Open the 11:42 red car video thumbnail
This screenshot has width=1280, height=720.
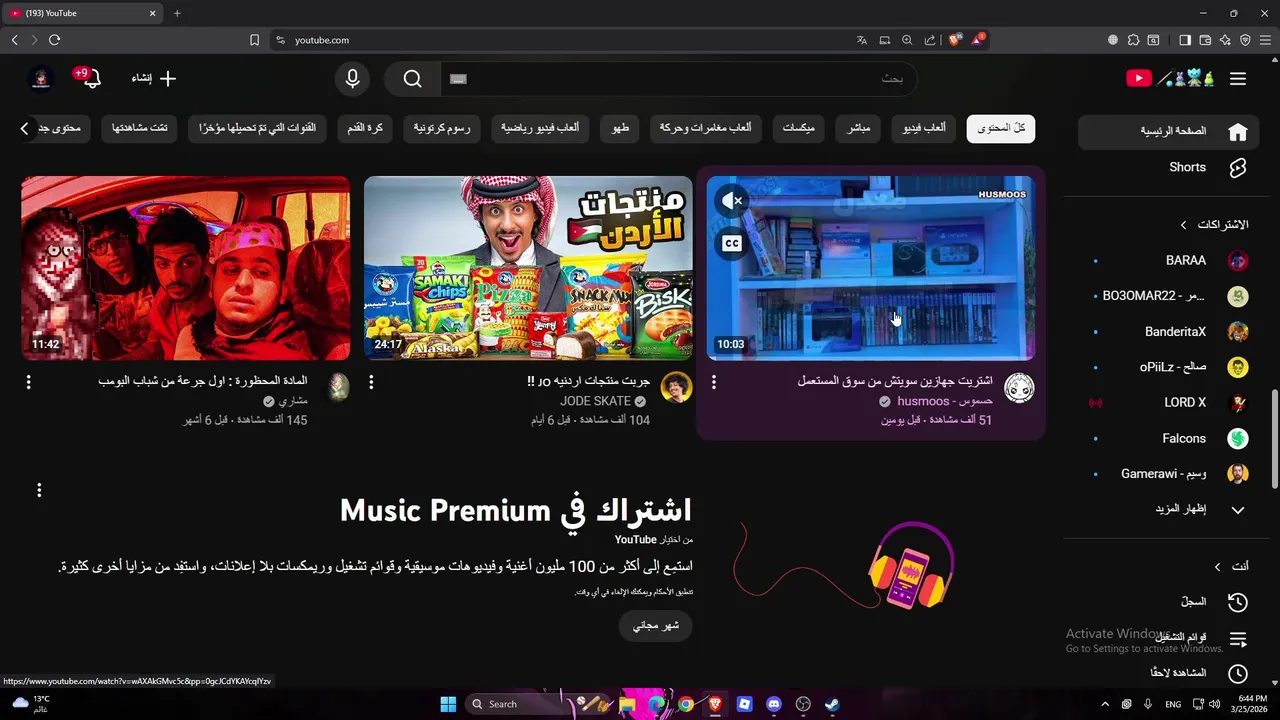pyautogui.click(x=186, y=268)
